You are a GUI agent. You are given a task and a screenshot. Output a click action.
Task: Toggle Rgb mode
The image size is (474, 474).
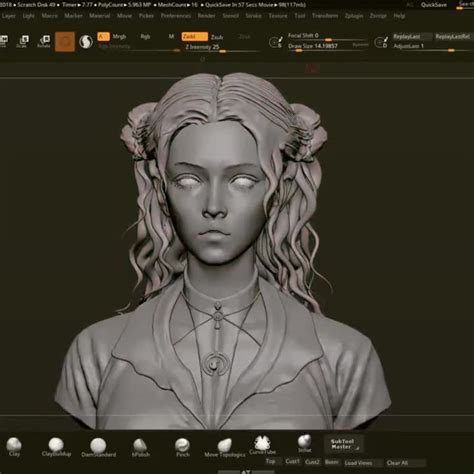coord(145,36)
